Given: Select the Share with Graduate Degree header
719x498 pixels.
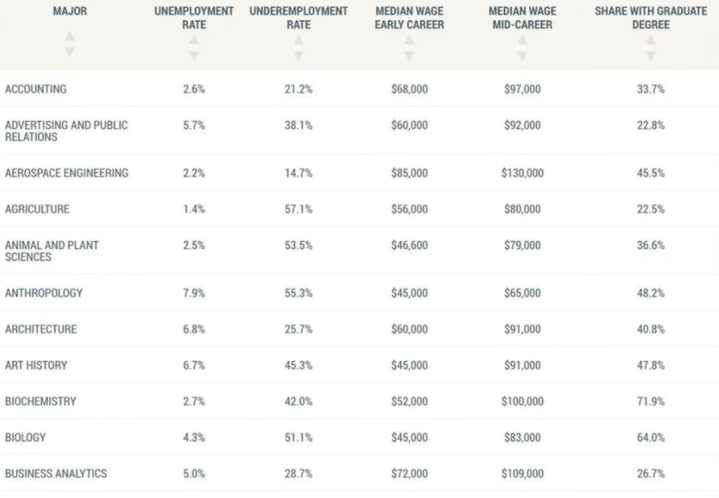Looking at the screenshot, I should [651, 18].
